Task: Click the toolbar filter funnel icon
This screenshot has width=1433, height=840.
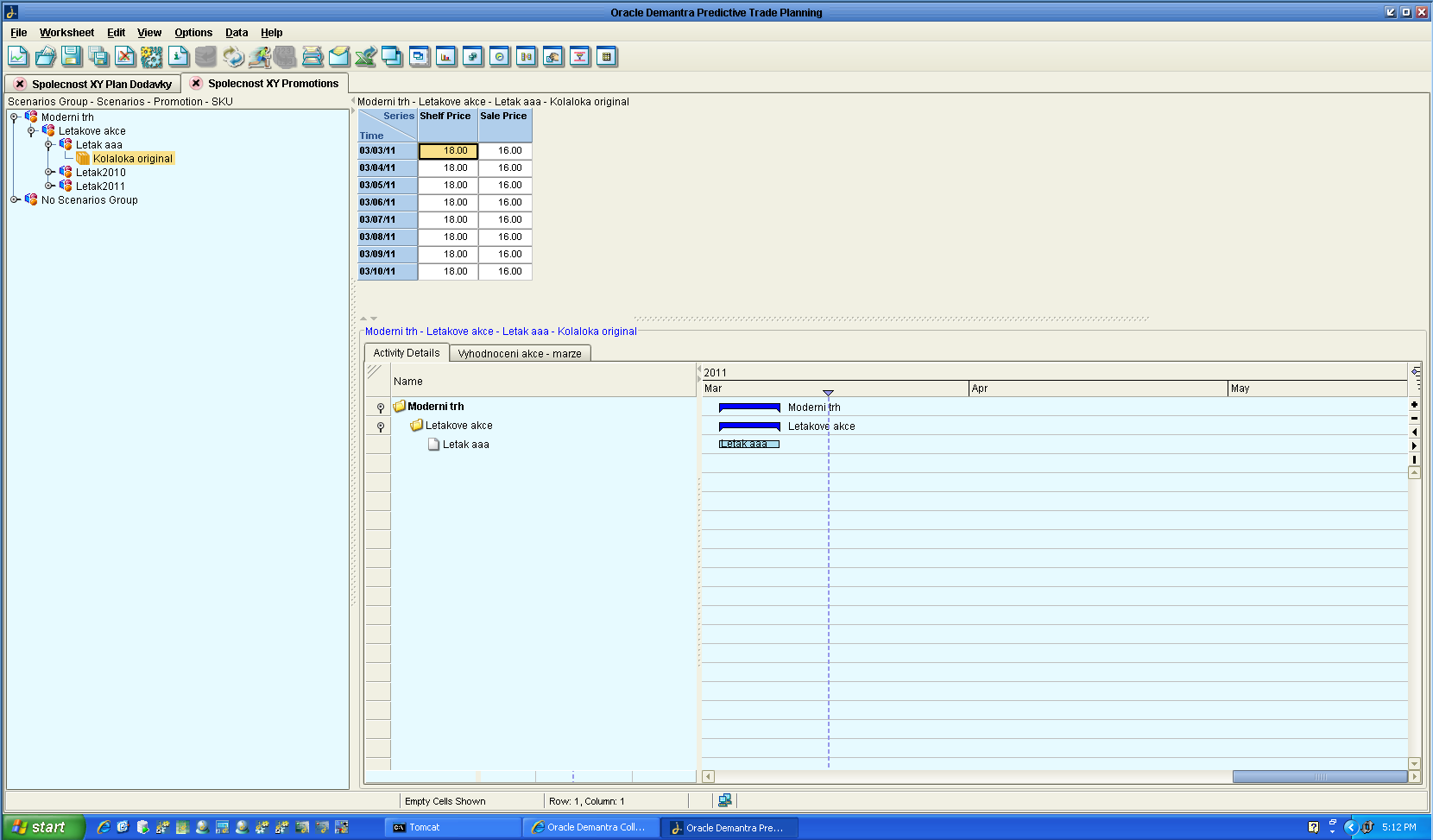Action: (580, 57)
